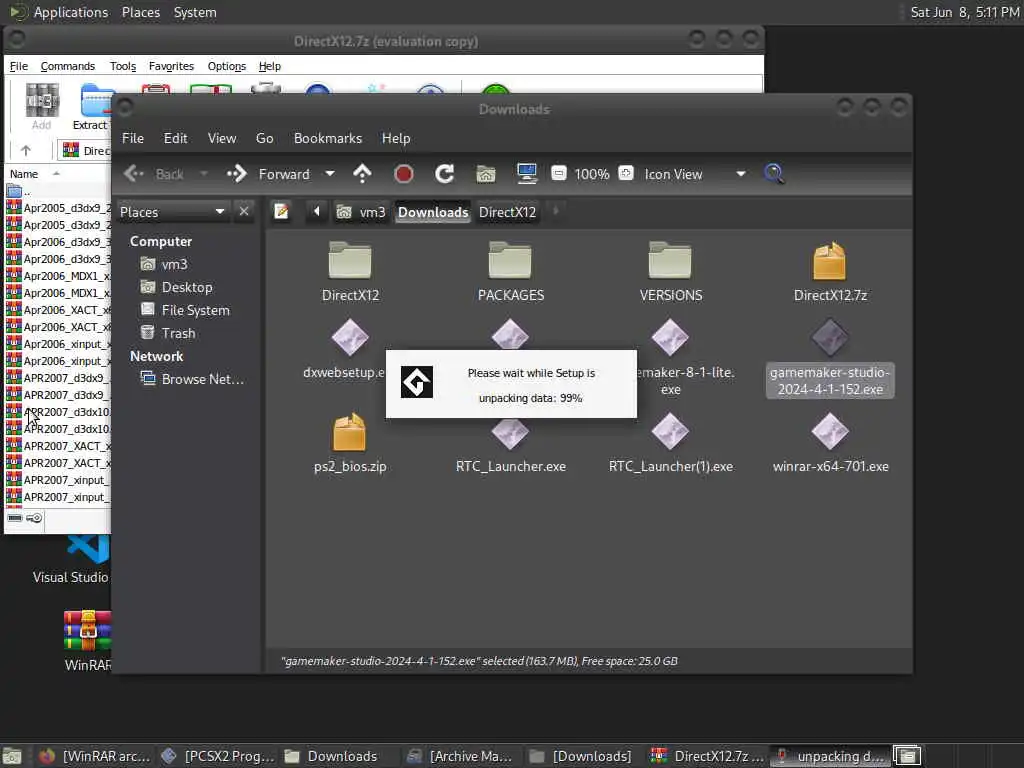The height and width of the screenshot is (768, 1024).
Task: Zoom out with the minus icon
Action: tap(558, 174)
